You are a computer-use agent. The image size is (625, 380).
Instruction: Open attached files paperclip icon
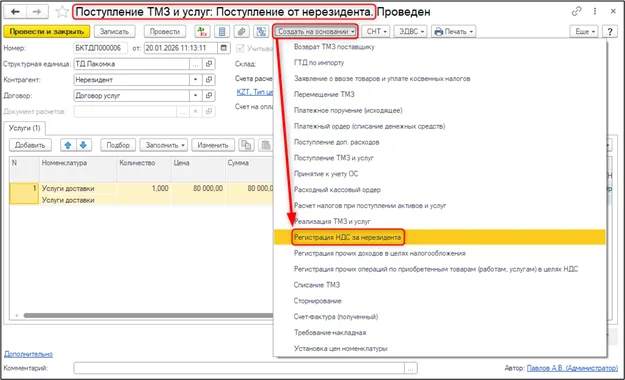point(242,32)
